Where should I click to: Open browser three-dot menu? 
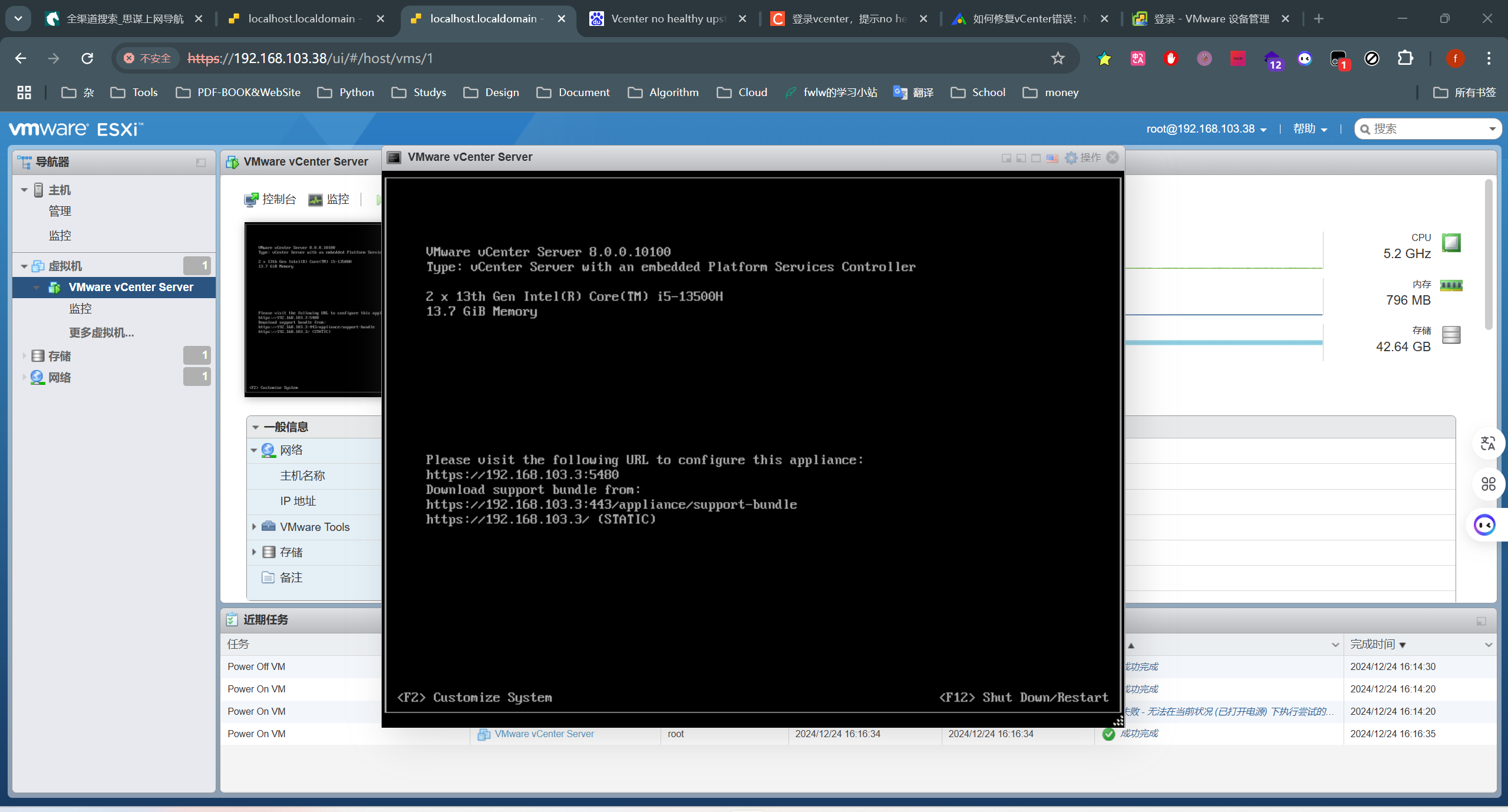(x=1489, y=58)
